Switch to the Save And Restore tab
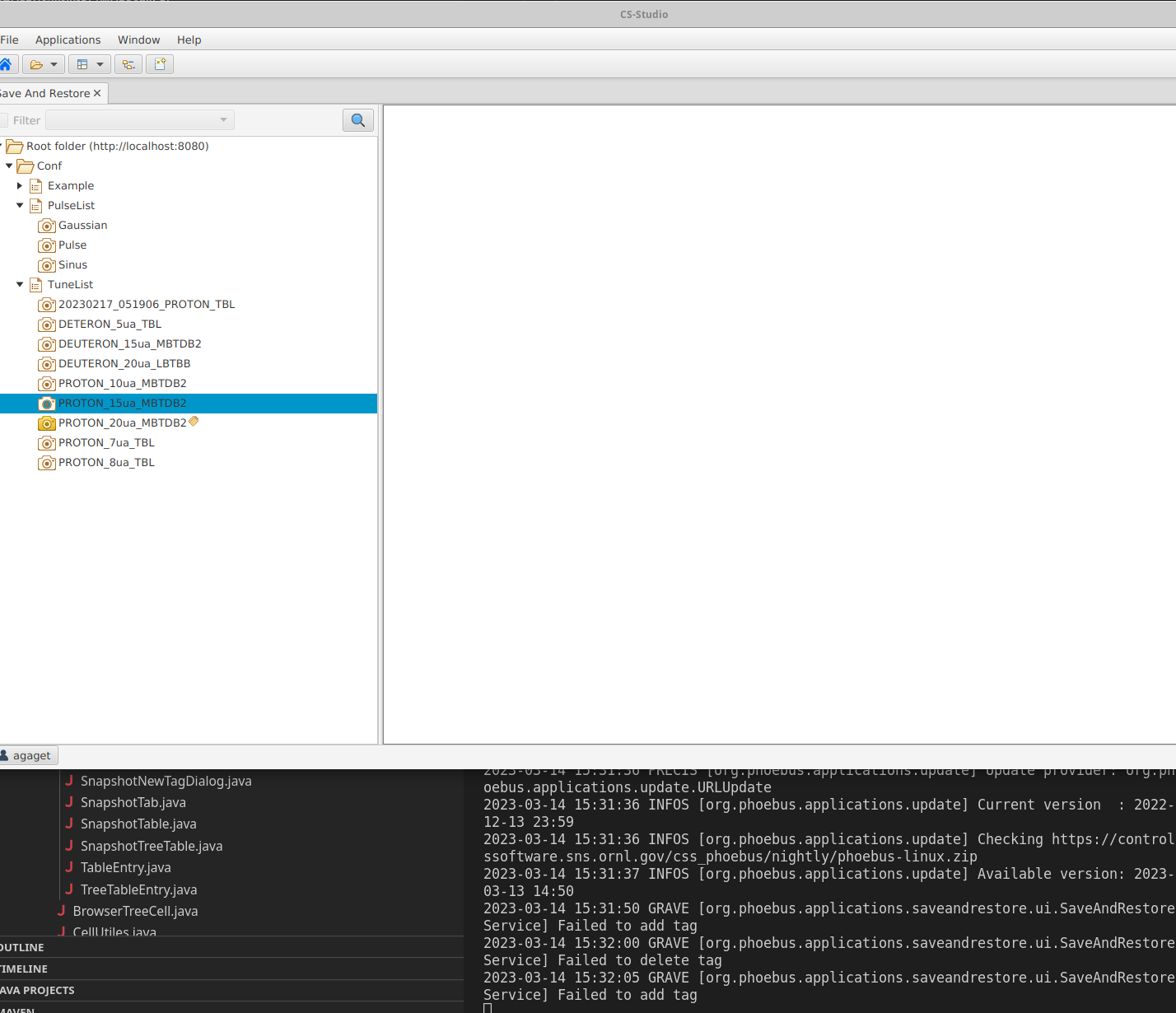This screenshot has height=1013, width=1176. click(45, 93)
